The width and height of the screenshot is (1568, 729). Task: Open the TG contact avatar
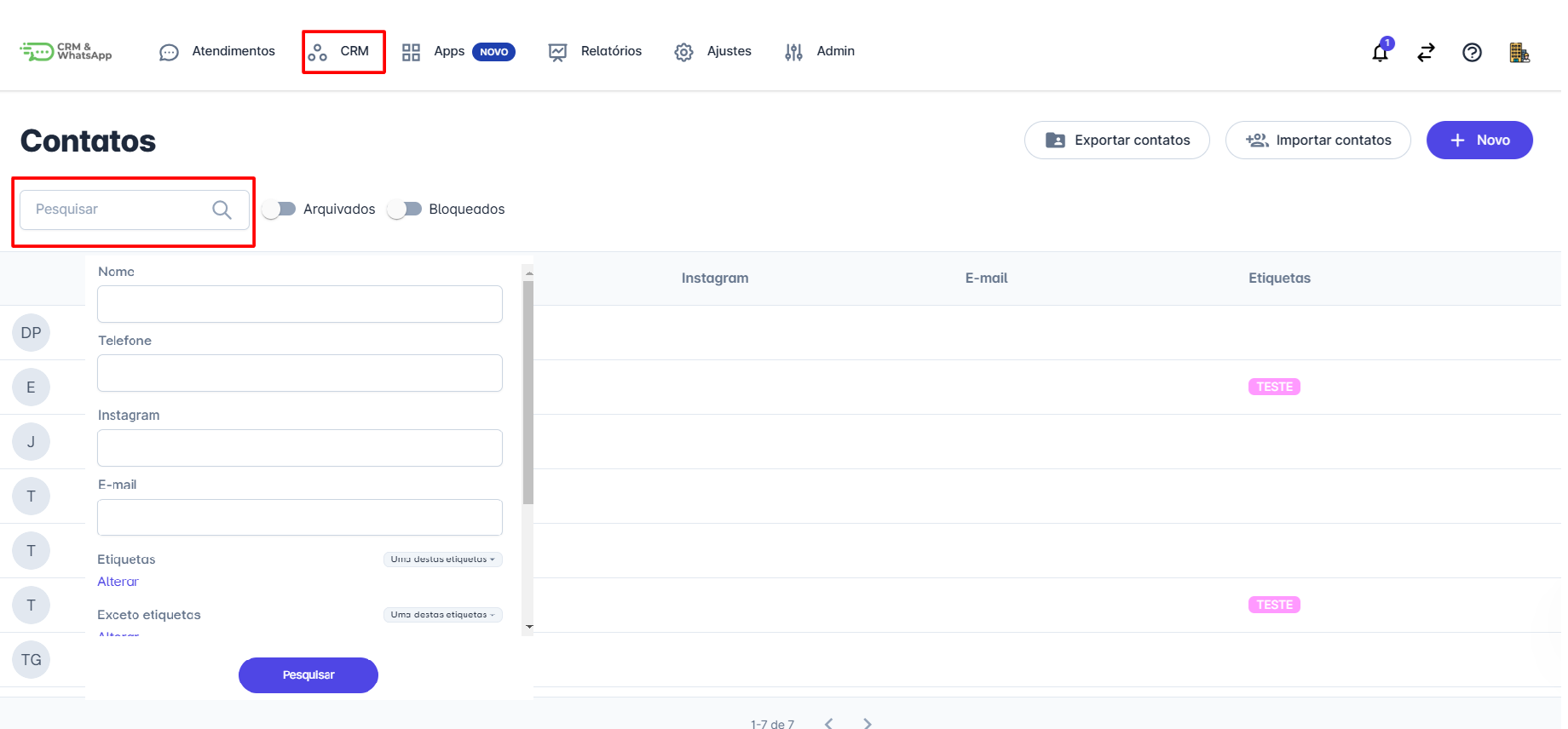pyautogui.click(x=32, y=660)
